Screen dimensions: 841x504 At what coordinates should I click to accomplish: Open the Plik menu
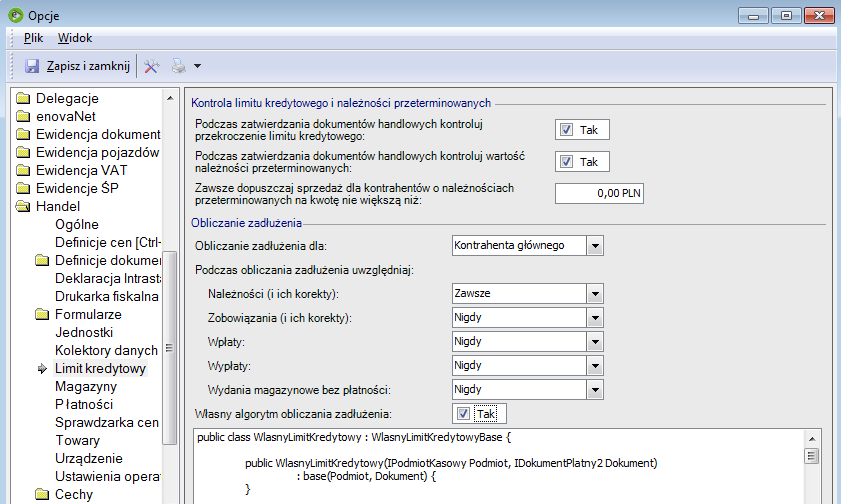33,38
